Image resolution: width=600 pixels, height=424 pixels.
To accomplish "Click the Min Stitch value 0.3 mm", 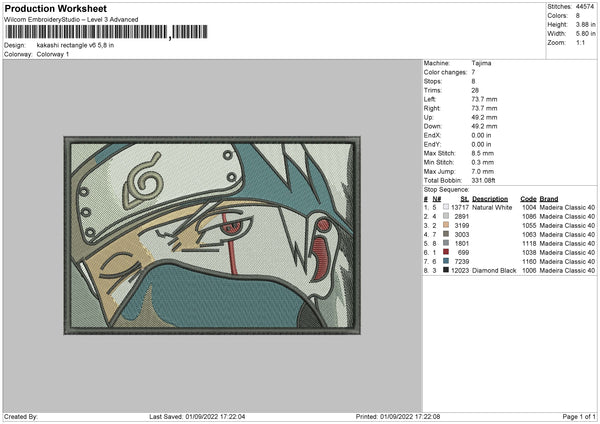I will point(483,162).
